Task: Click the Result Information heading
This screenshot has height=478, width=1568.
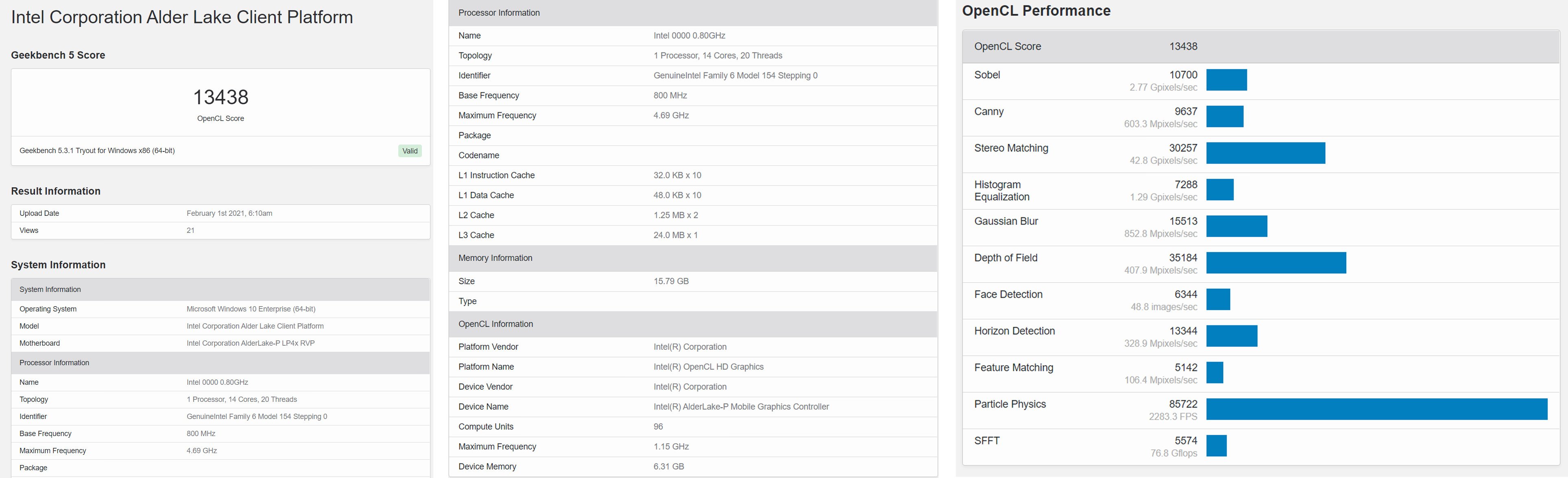Action: [x=55, y=191]
